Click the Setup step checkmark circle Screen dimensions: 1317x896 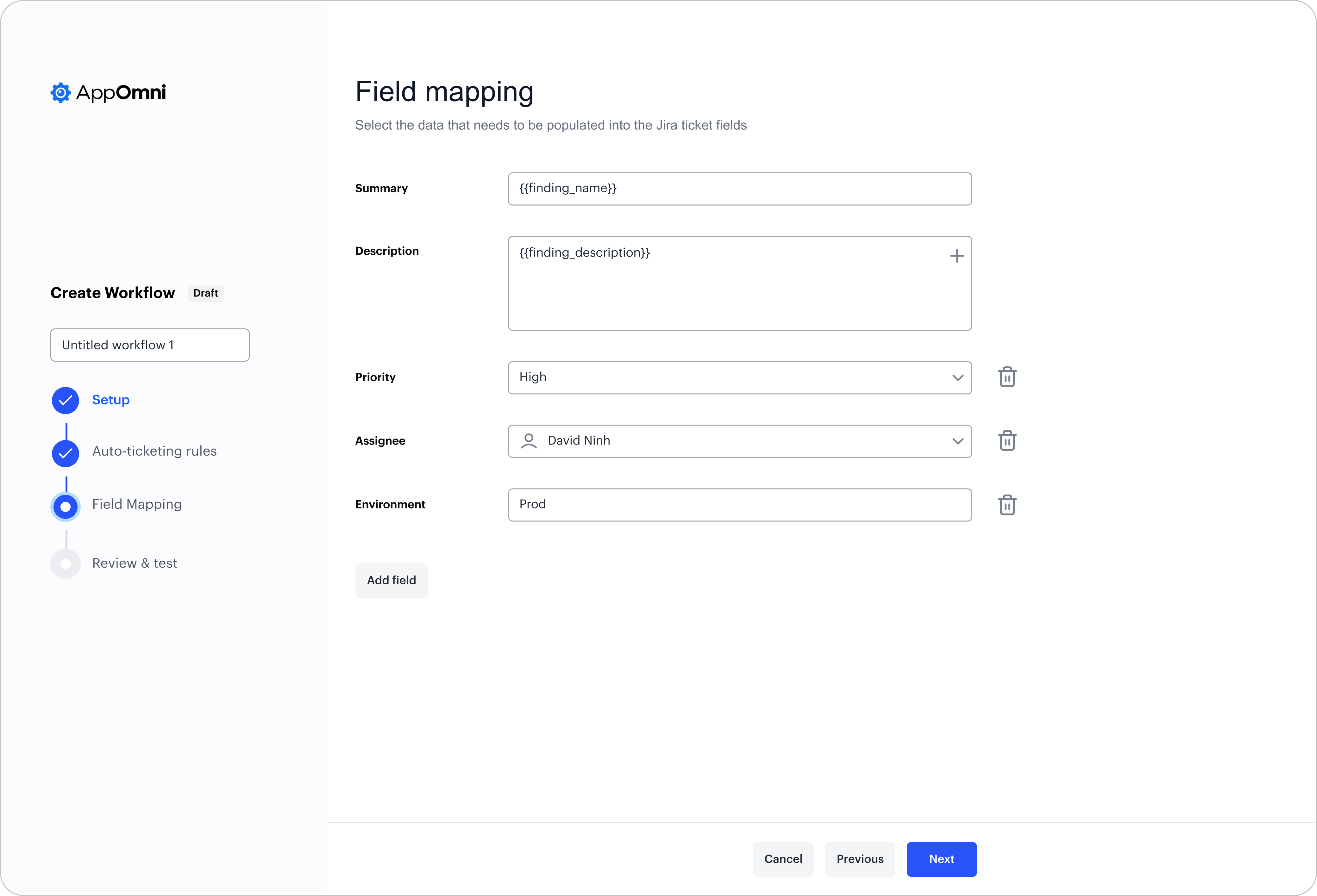click(x=66, y=401)
